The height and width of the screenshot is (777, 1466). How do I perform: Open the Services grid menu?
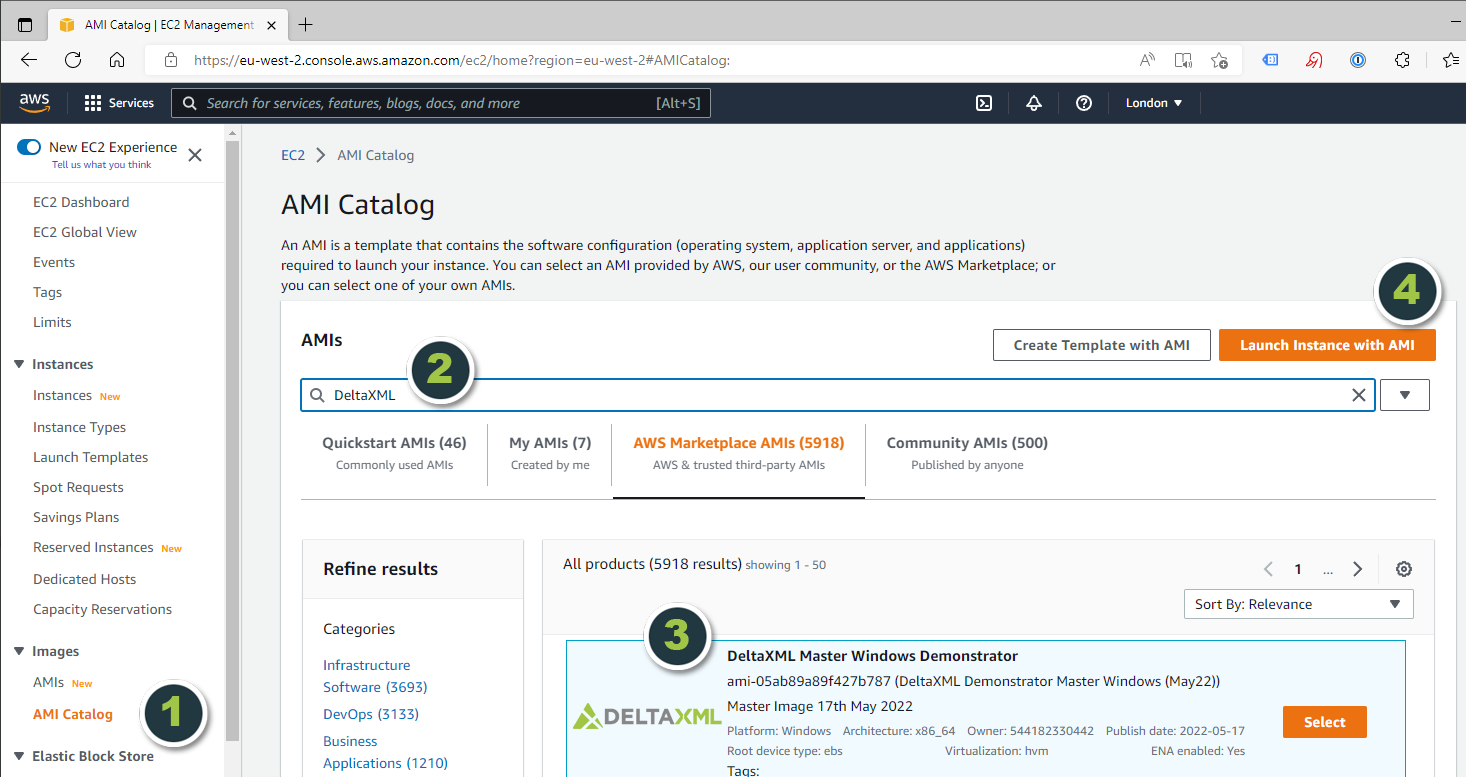click(x=119, y=103)
